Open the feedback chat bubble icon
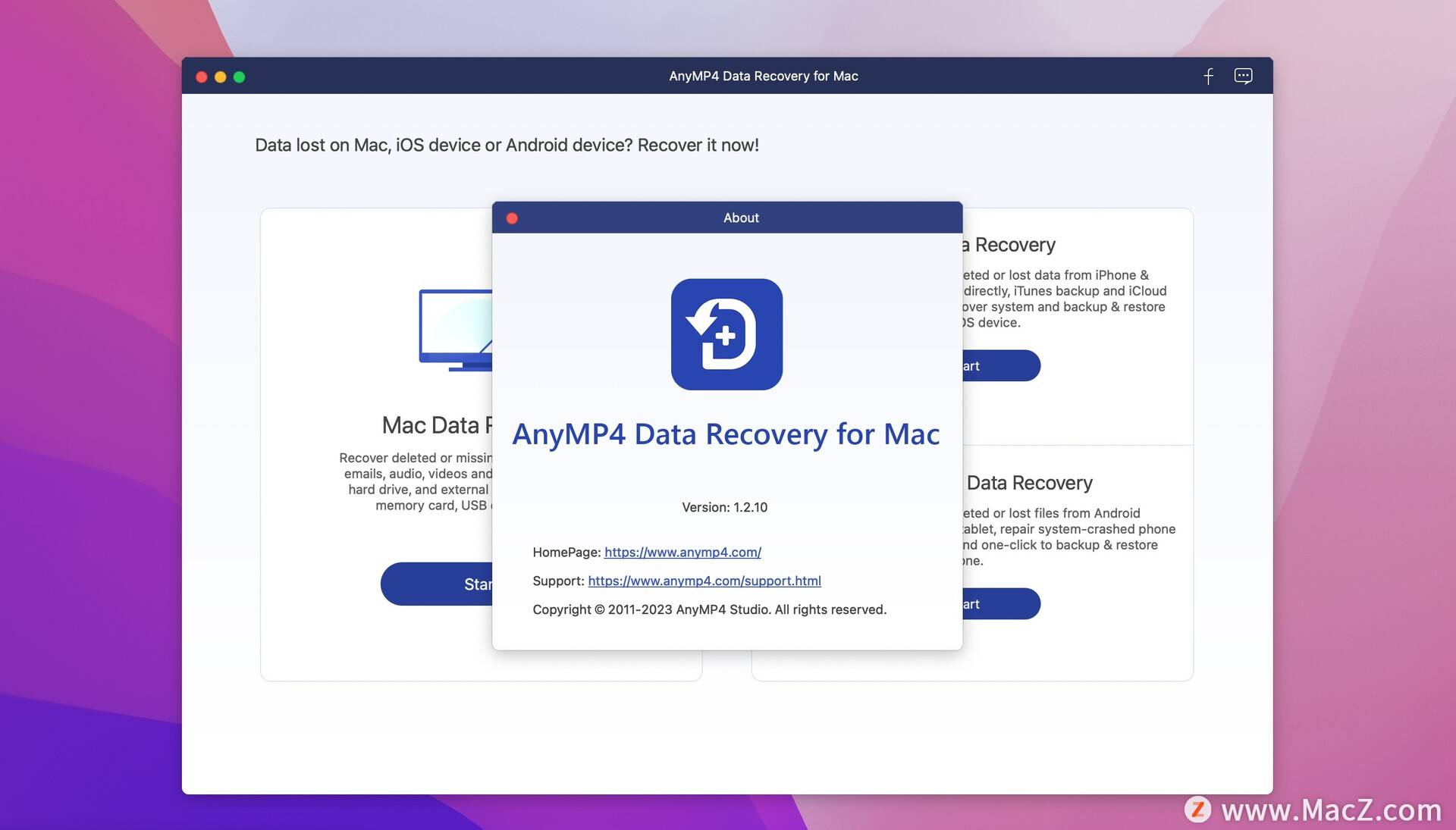This screenshot has height=830, width=1456. tap(1243, 76)
